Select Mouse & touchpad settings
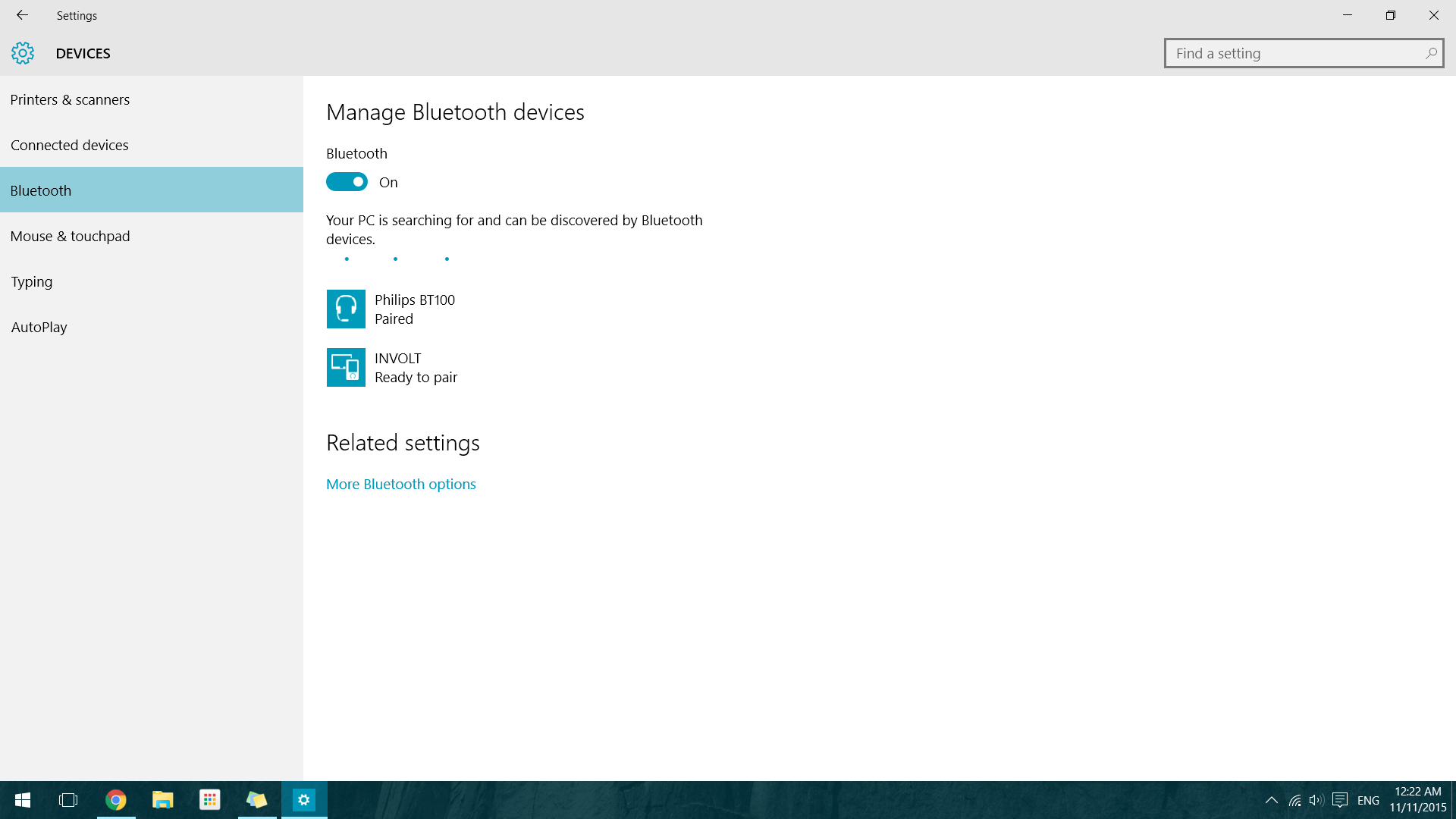 tap(71, 236)
